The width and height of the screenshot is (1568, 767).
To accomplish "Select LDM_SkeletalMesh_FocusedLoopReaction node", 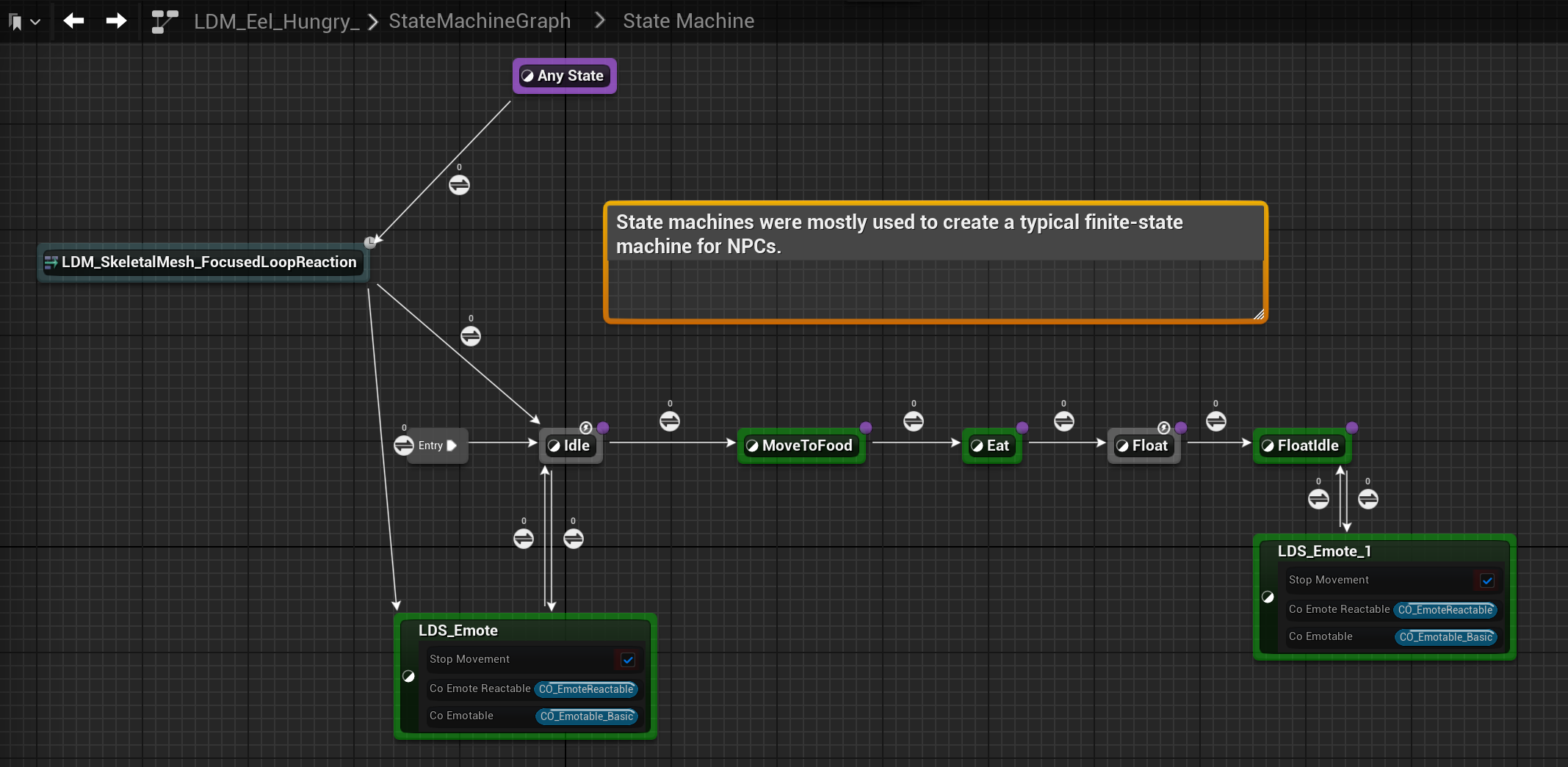I will click(203, 262).
